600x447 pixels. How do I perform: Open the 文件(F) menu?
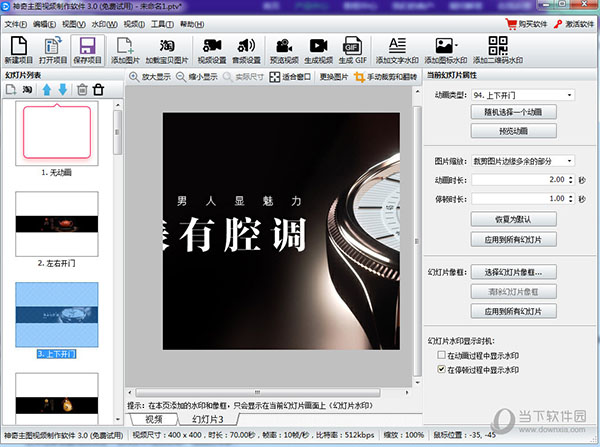[x=16, y=24]
